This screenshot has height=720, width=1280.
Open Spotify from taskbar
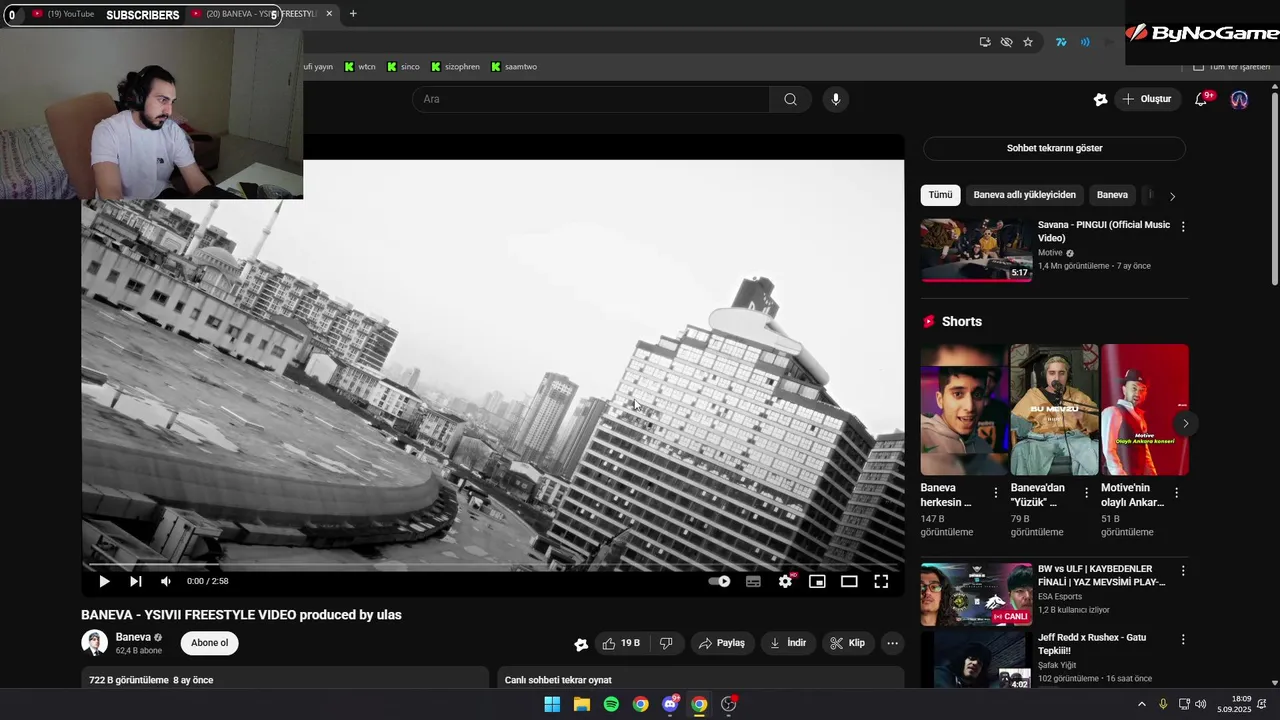point(611,705)
